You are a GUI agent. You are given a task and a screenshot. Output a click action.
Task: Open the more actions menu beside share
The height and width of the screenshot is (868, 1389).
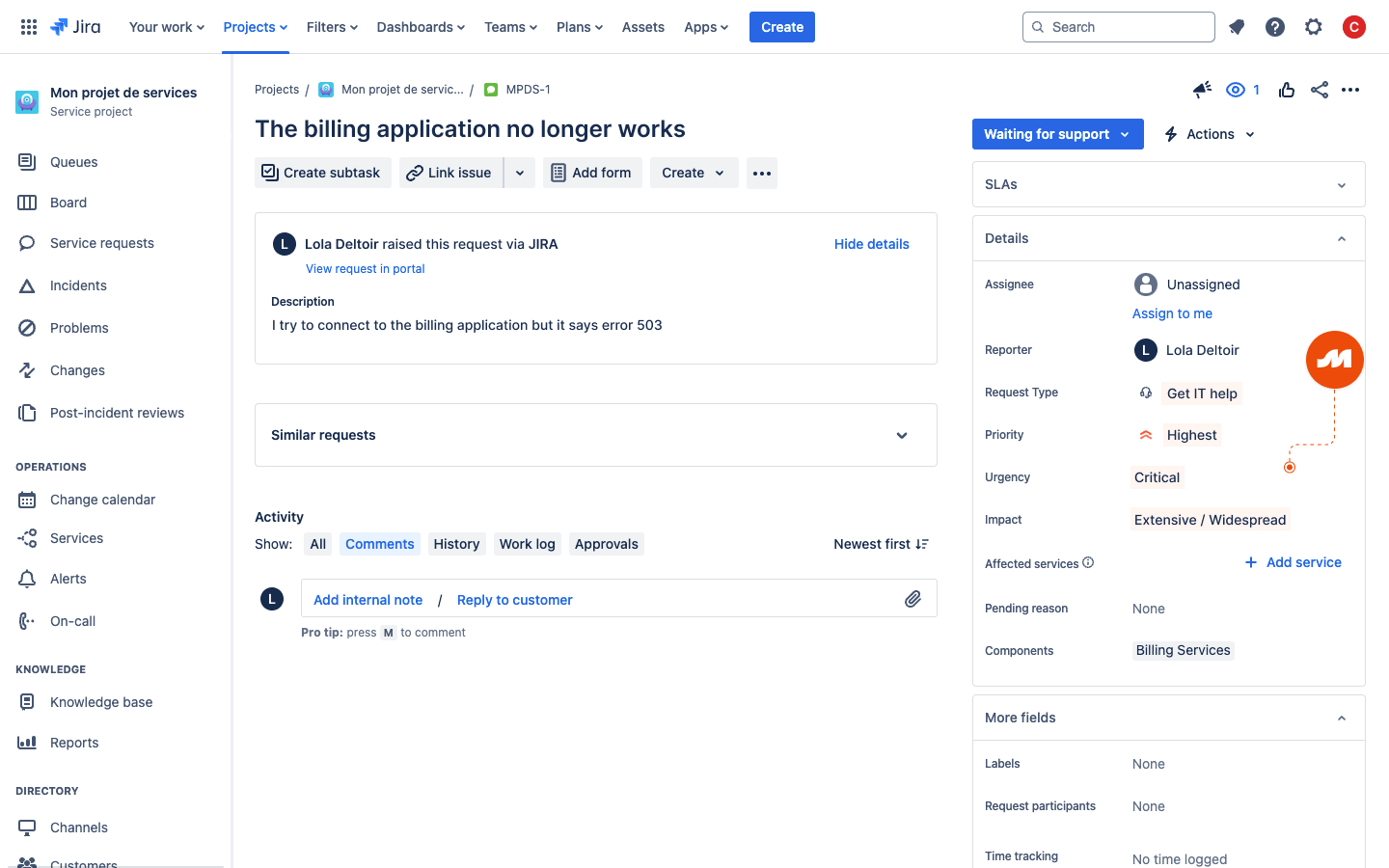click(x=1350, y=90)
